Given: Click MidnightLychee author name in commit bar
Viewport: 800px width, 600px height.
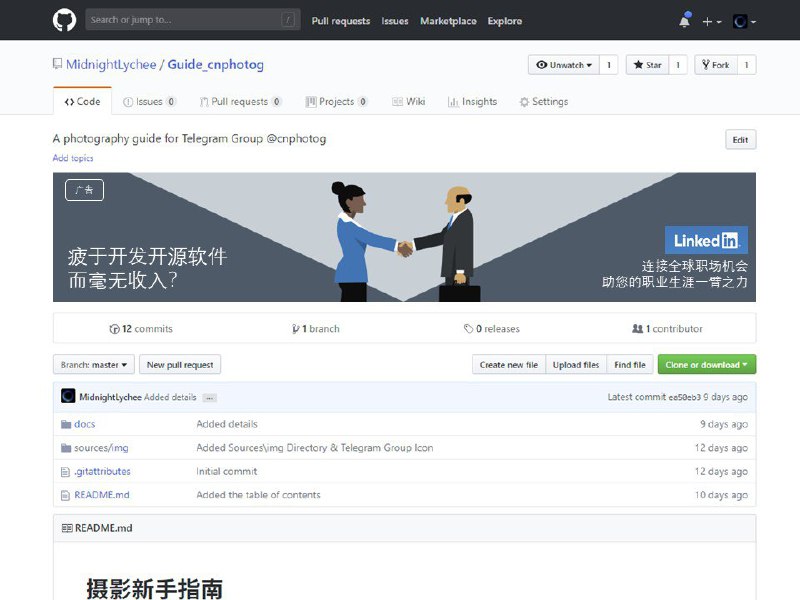Looking at the screenshot, I should pyautogui.click(x=110, y=397).
